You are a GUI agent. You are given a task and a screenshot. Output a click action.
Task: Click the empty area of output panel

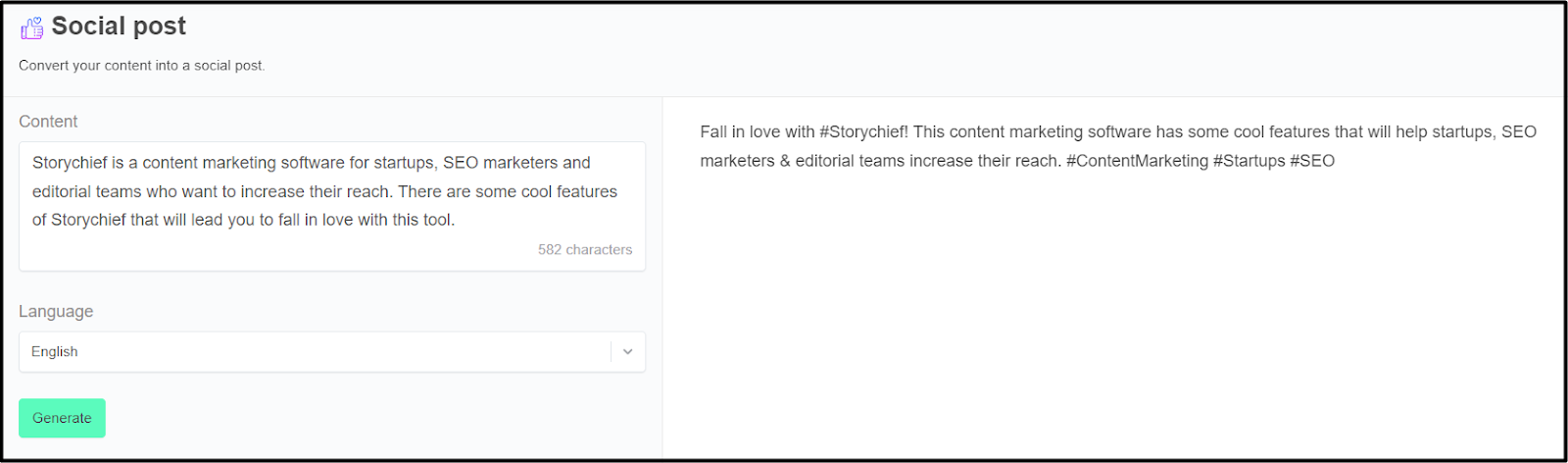[1112, 324]
